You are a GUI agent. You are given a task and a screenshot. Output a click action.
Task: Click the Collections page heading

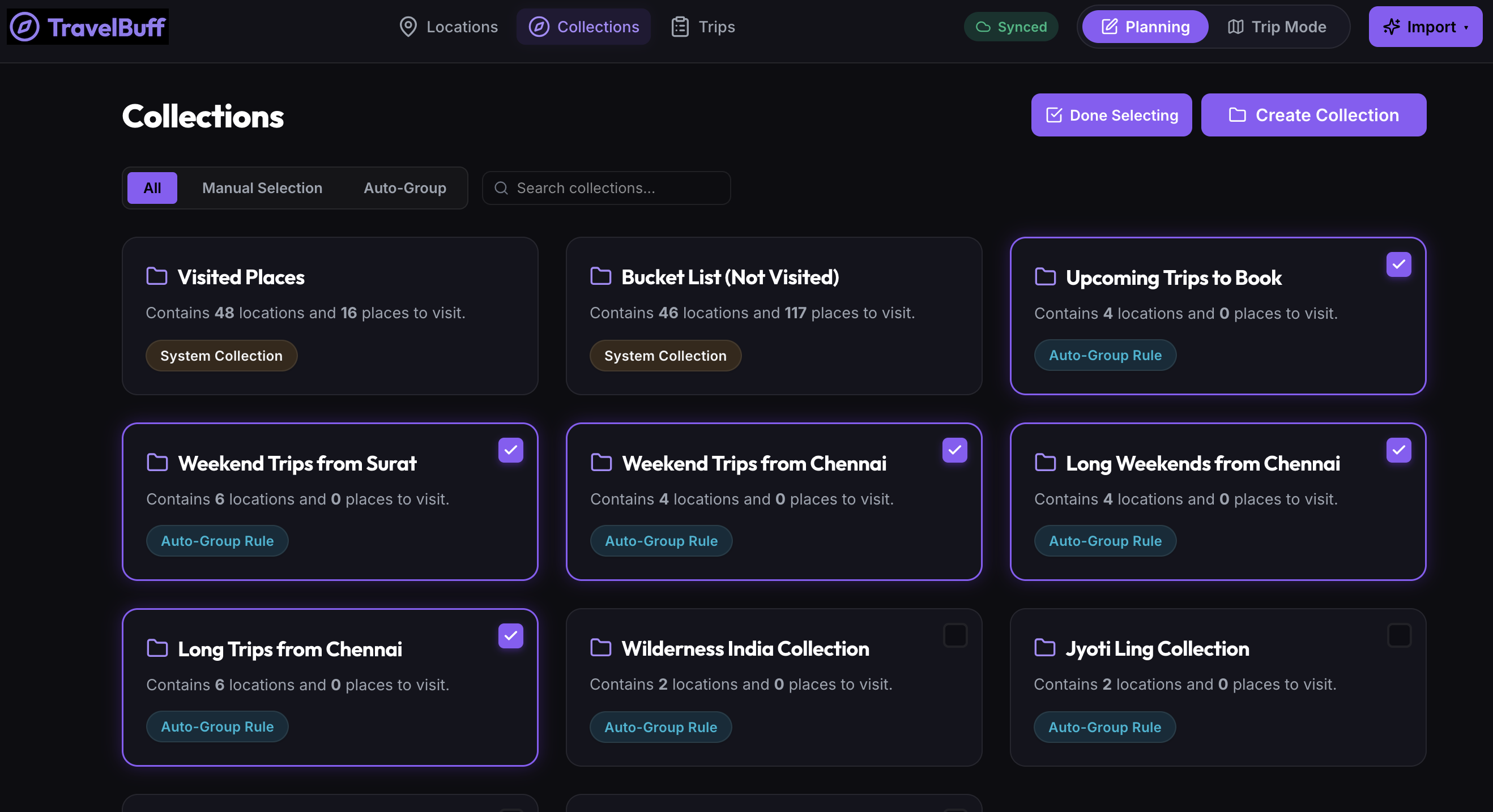(x=203, y=116)
